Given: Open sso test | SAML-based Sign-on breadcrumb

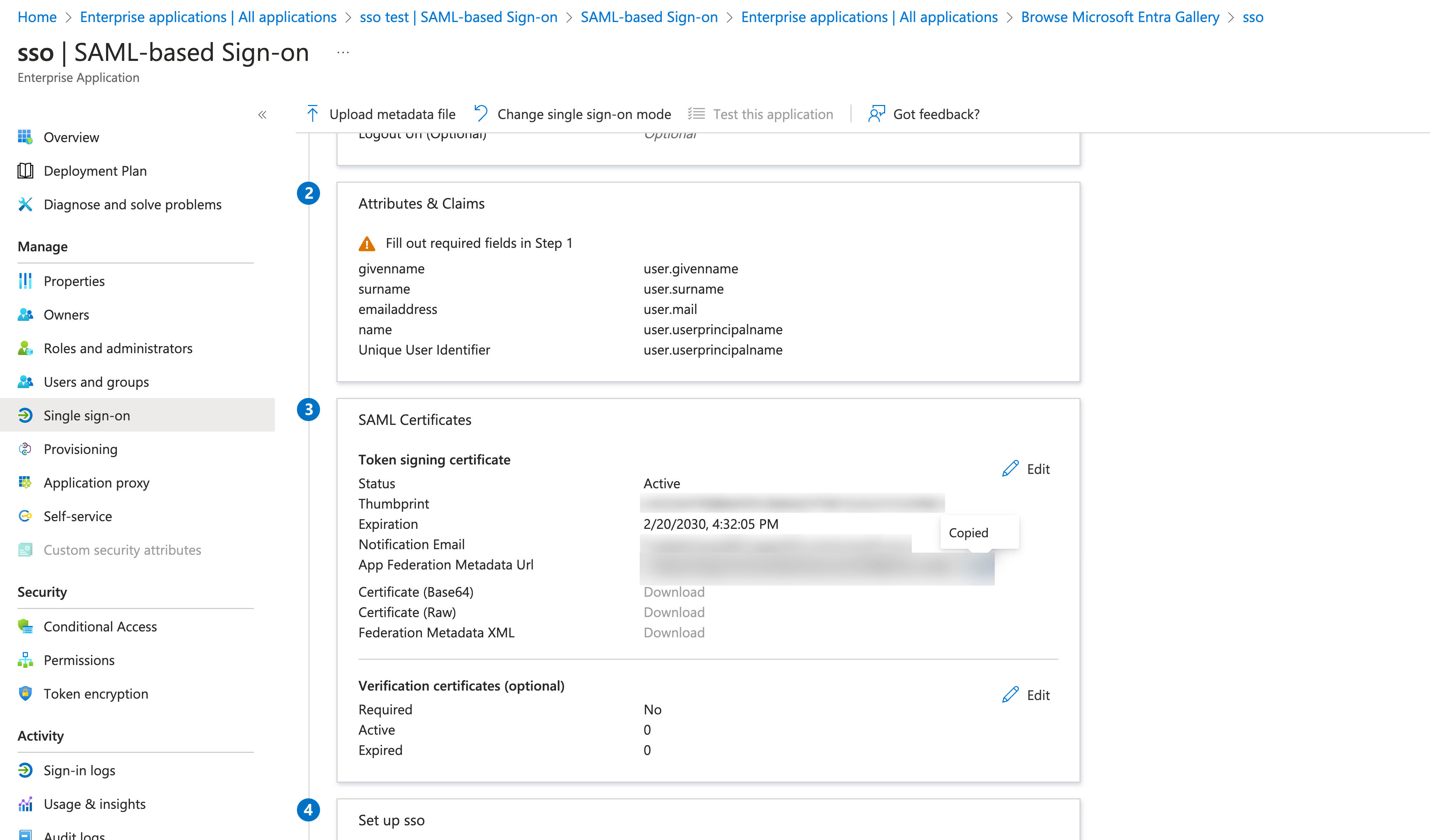Looking at the screenshot, I should tap(458, 17).
